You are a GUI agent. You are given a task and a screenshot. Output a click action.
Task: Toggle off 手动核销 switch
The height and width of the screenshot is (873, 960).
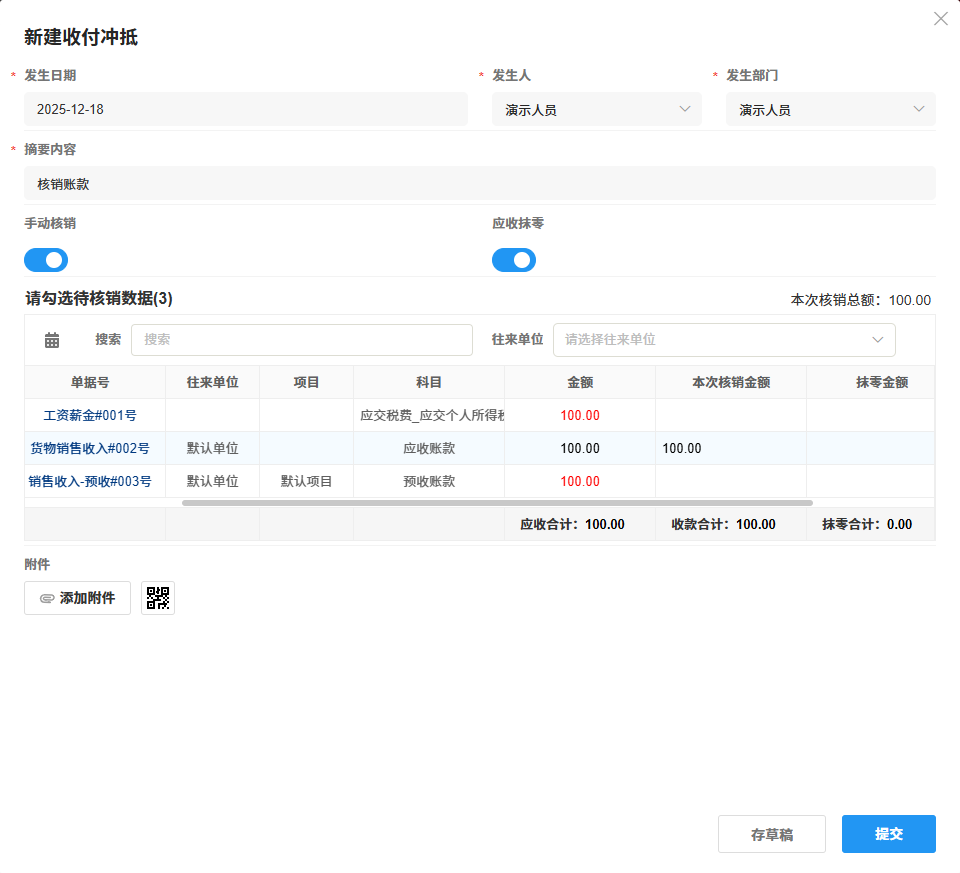[45, 260]
